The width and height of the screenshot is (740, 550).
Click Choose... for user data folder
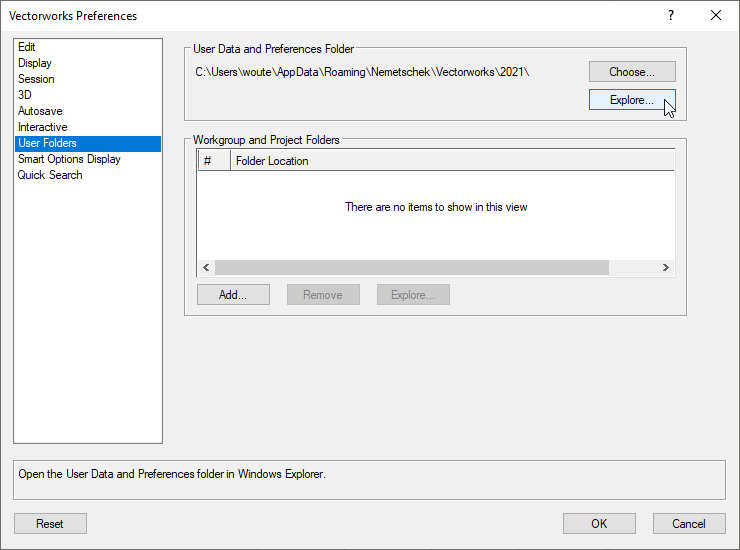(x=632, y=72)
